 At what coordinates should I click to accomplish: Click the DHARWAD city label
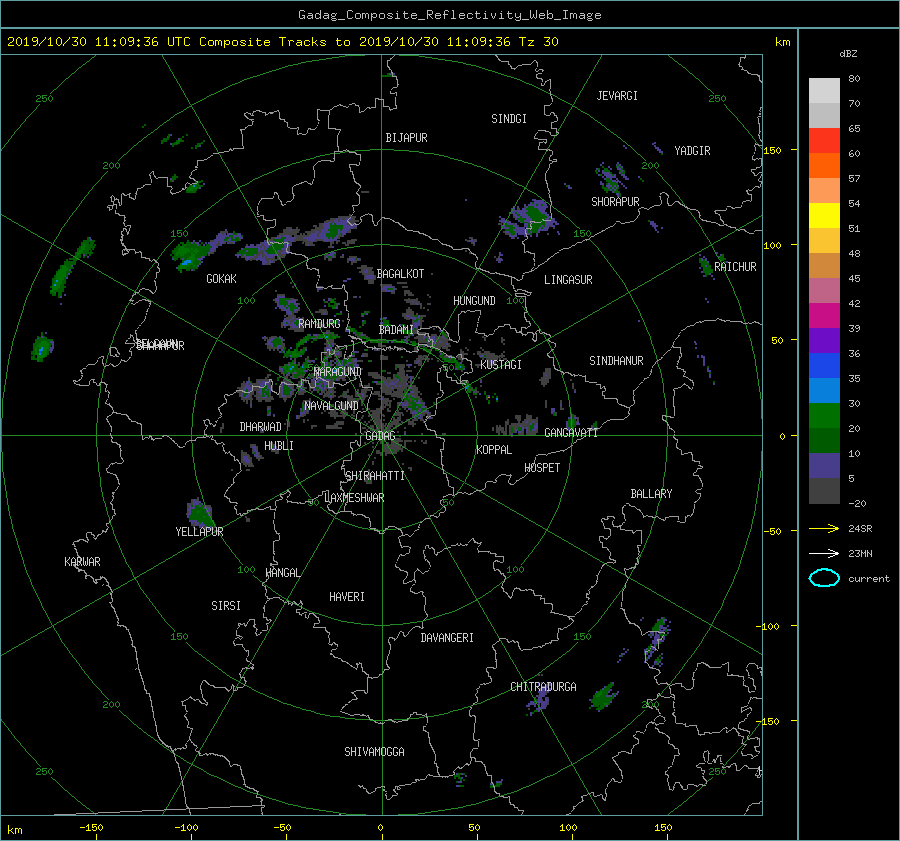coord(261,427)
